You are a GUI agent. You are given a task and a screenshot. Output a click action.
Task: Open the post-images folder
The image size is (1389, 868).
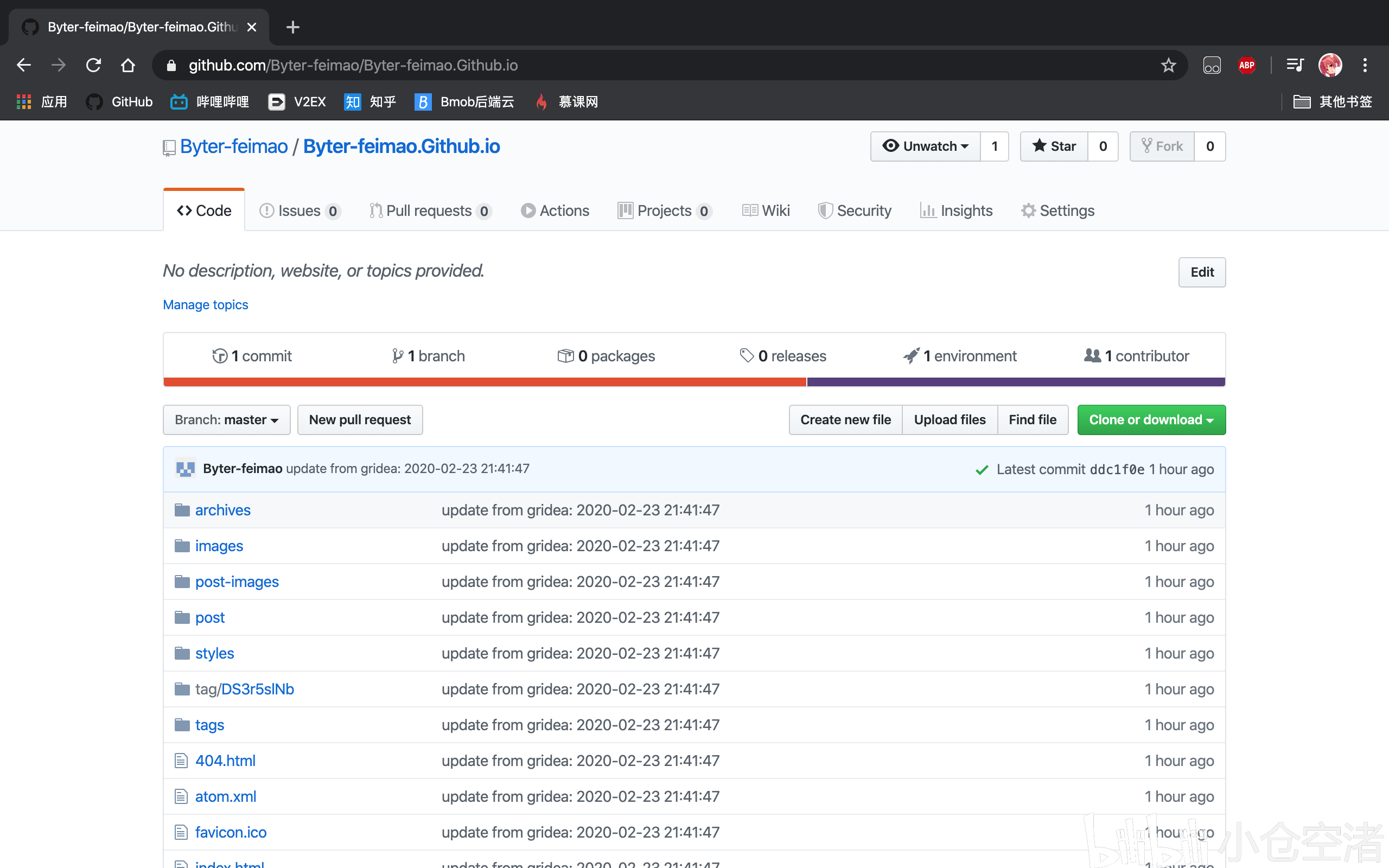pyautogui.click(x=237, y=582)
